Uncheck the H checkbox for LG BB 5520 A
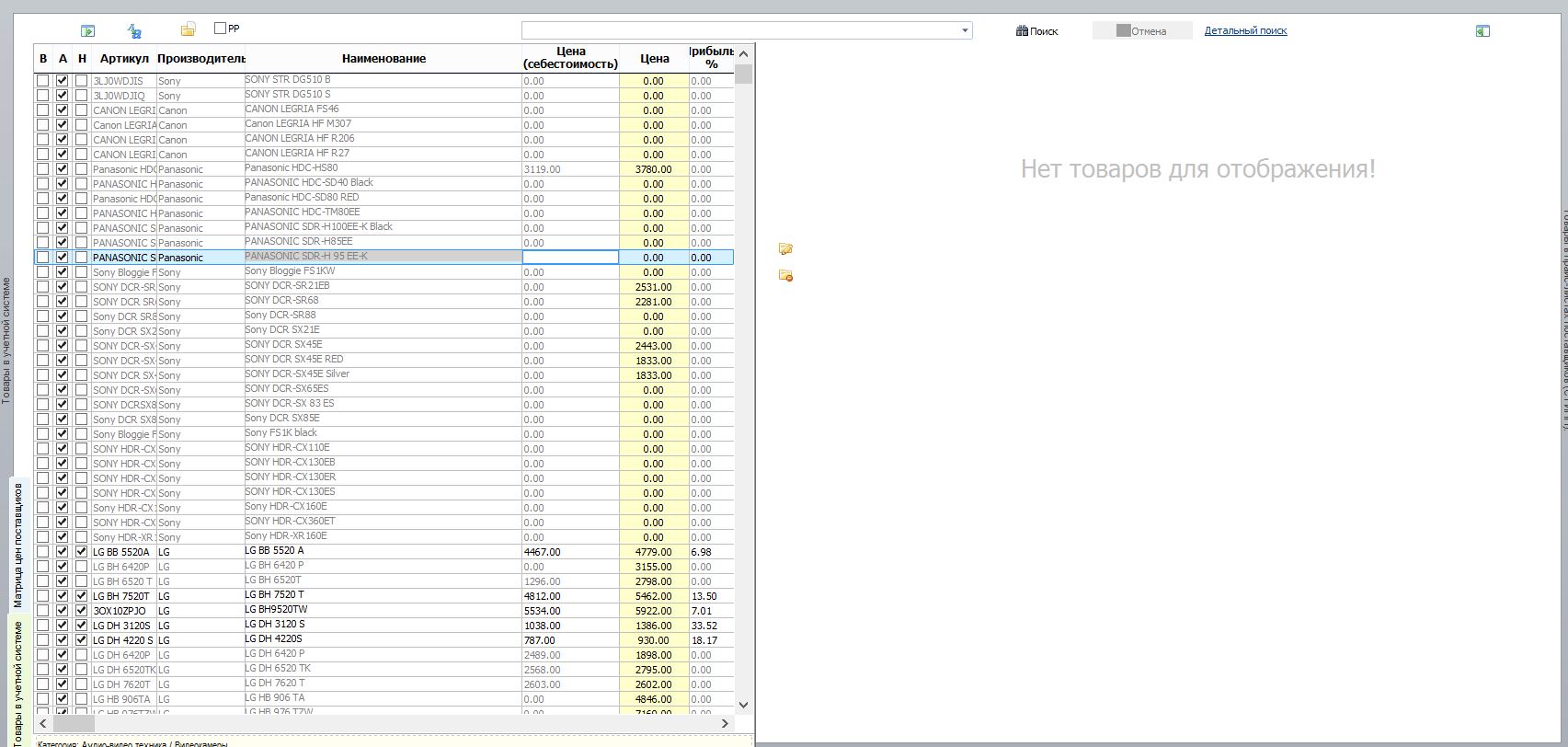Viewport: 1568px width, 747px height. point(81,552)
